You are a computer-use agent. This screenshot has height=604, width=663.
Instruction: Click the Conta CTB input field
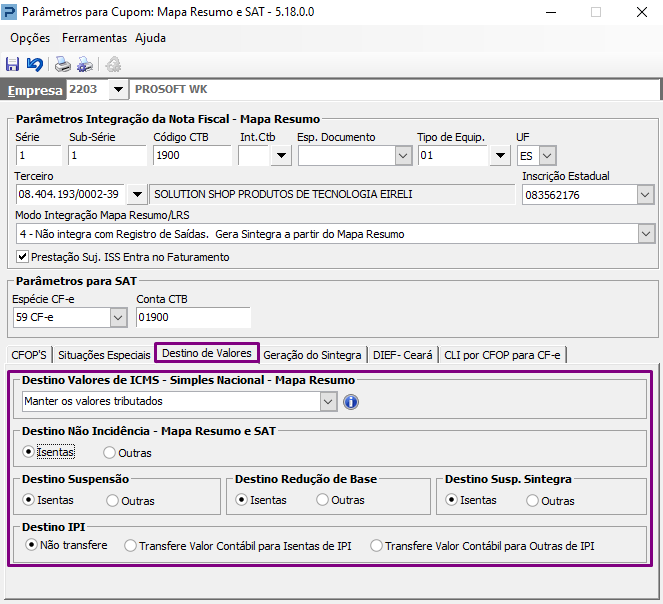pyautogui.click(x=193, y=317)
